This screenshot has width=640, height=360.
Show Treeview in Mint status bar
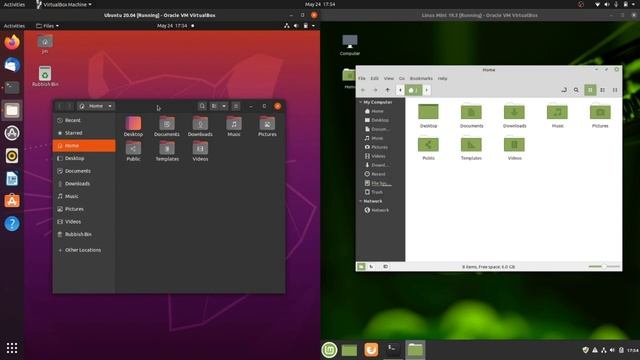[371, 267]
